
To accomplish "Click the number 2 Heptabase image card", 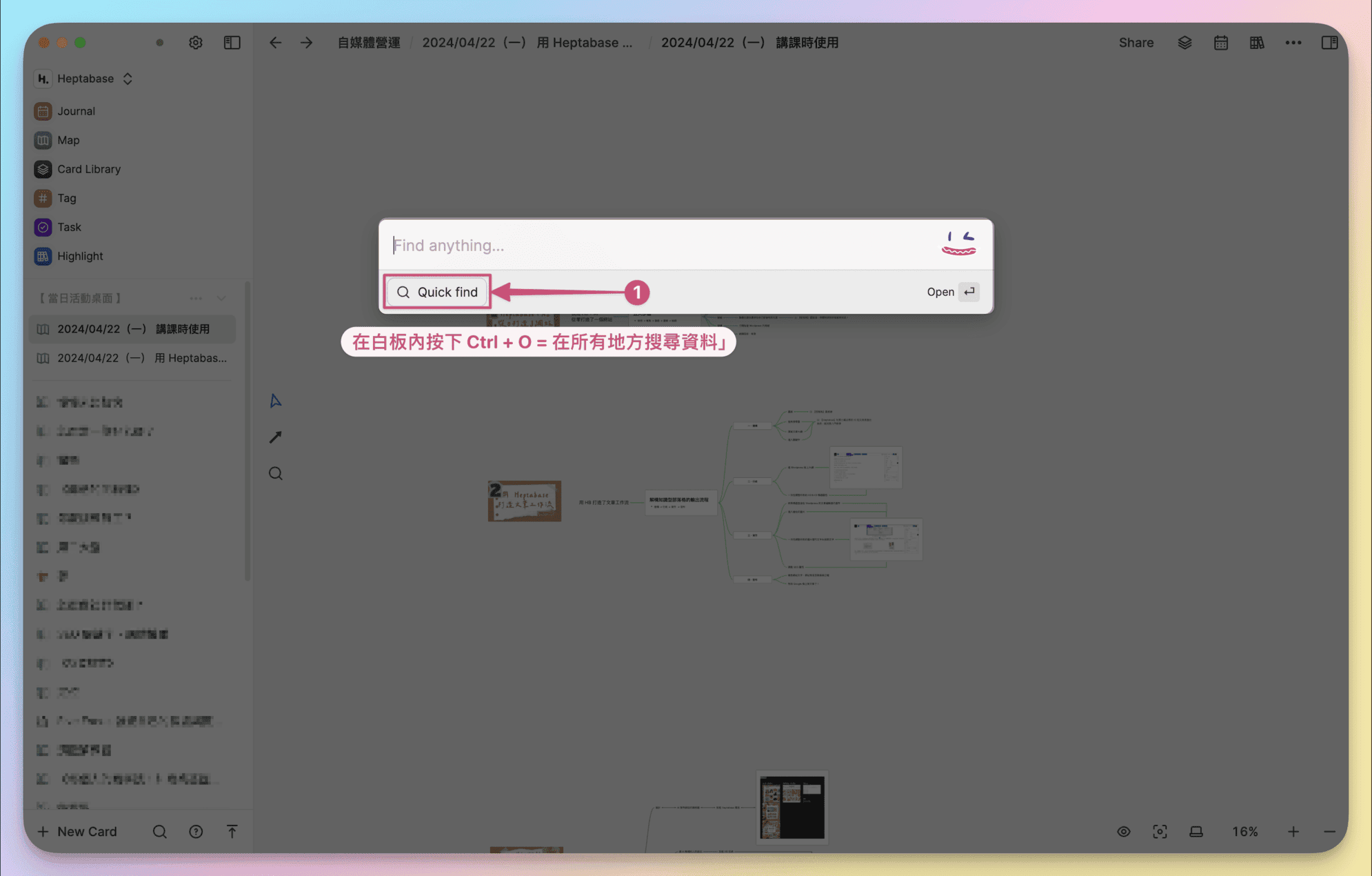I will [525, 501].
